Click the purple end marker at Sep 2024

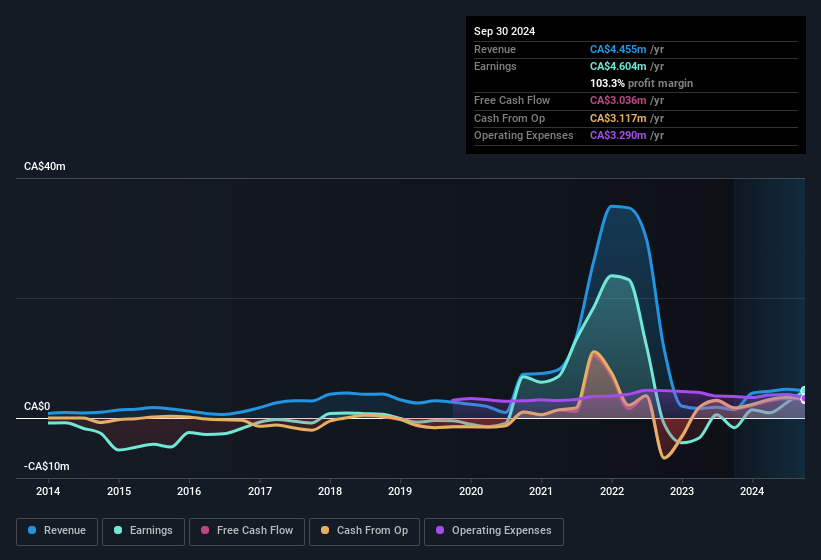tap(803, 399)
